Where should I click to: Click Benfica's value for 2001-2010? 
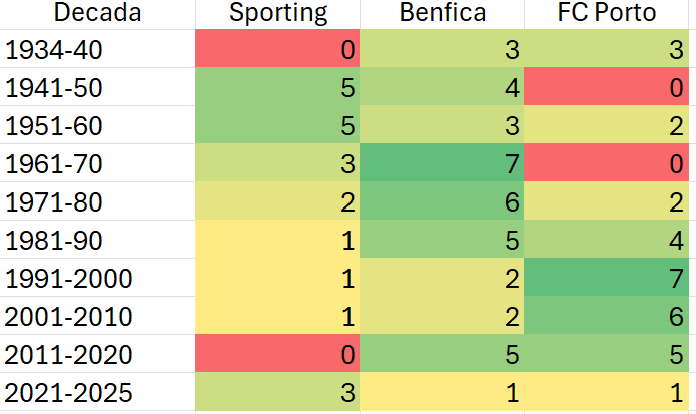point(443,316)
